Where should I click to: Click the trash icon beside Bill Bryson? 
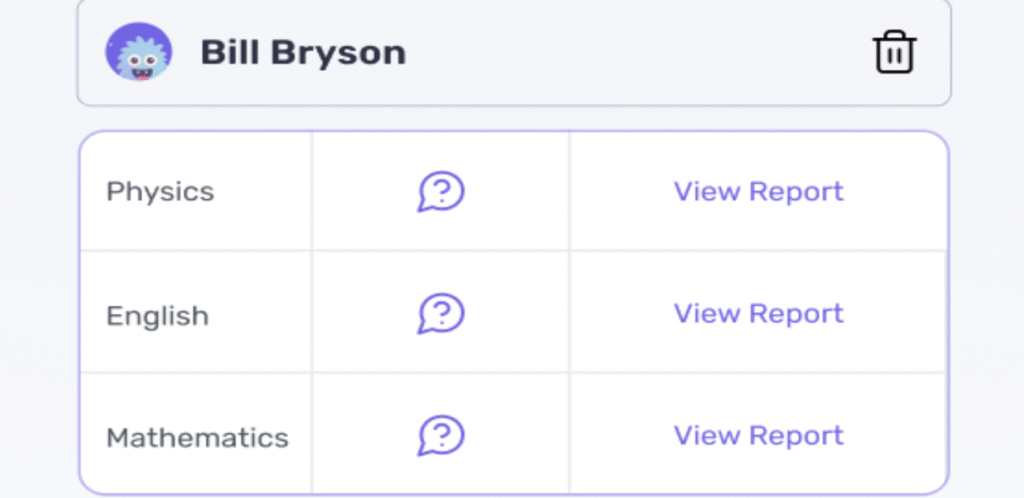pos(894,52)
